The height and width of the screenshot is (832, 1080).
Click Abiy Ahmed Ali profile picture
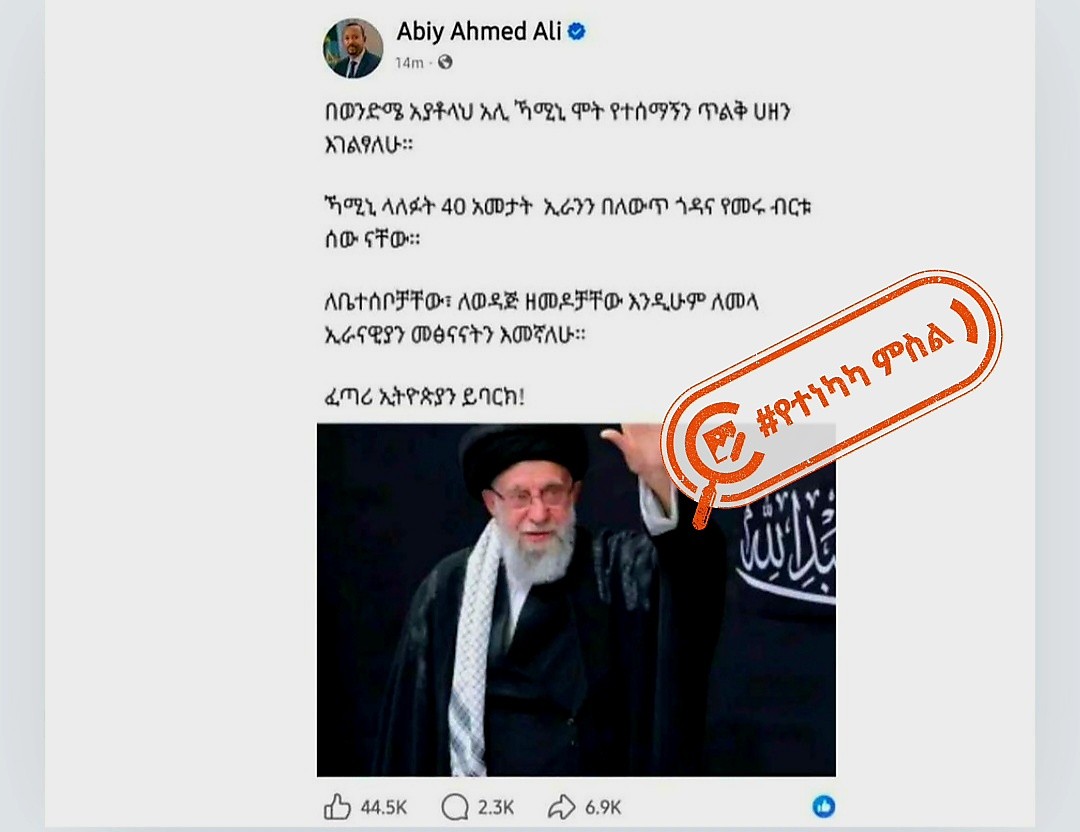[353, 48]
